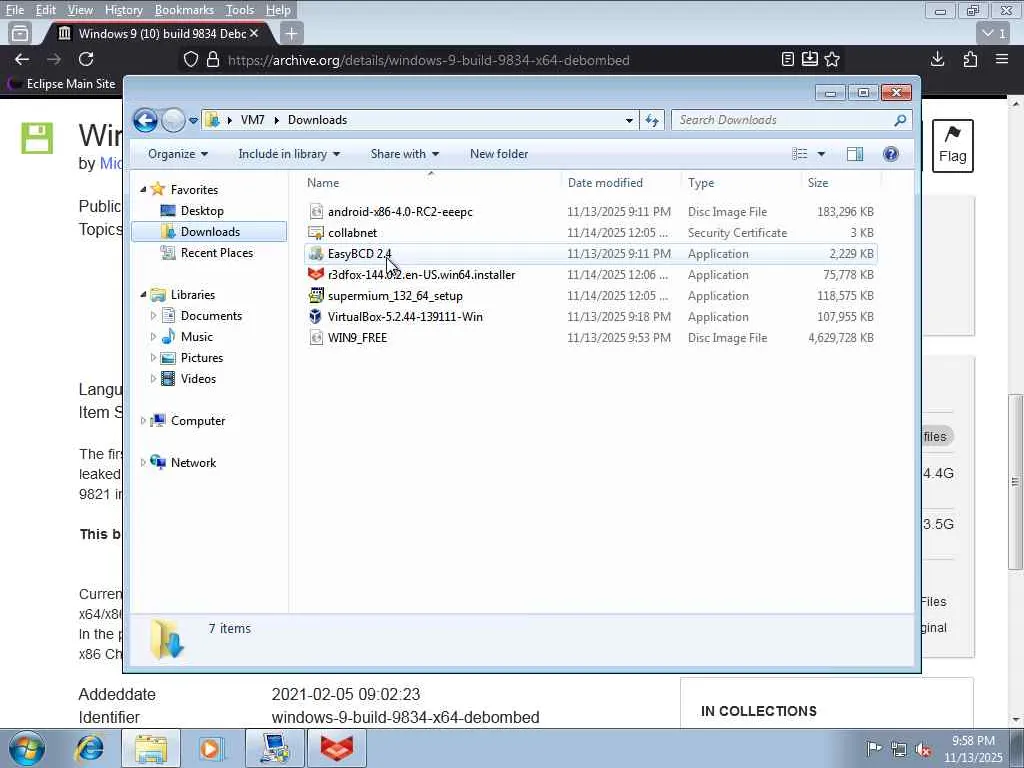Open the browser Edit menu
The image size is (1024, 768).
pyautogui.click(x=45, y=10)
